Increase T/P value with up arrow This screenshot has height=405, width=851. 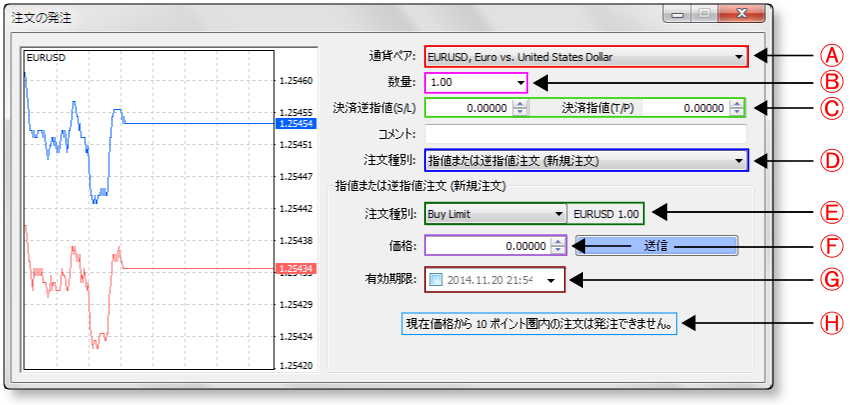[738, 104]
